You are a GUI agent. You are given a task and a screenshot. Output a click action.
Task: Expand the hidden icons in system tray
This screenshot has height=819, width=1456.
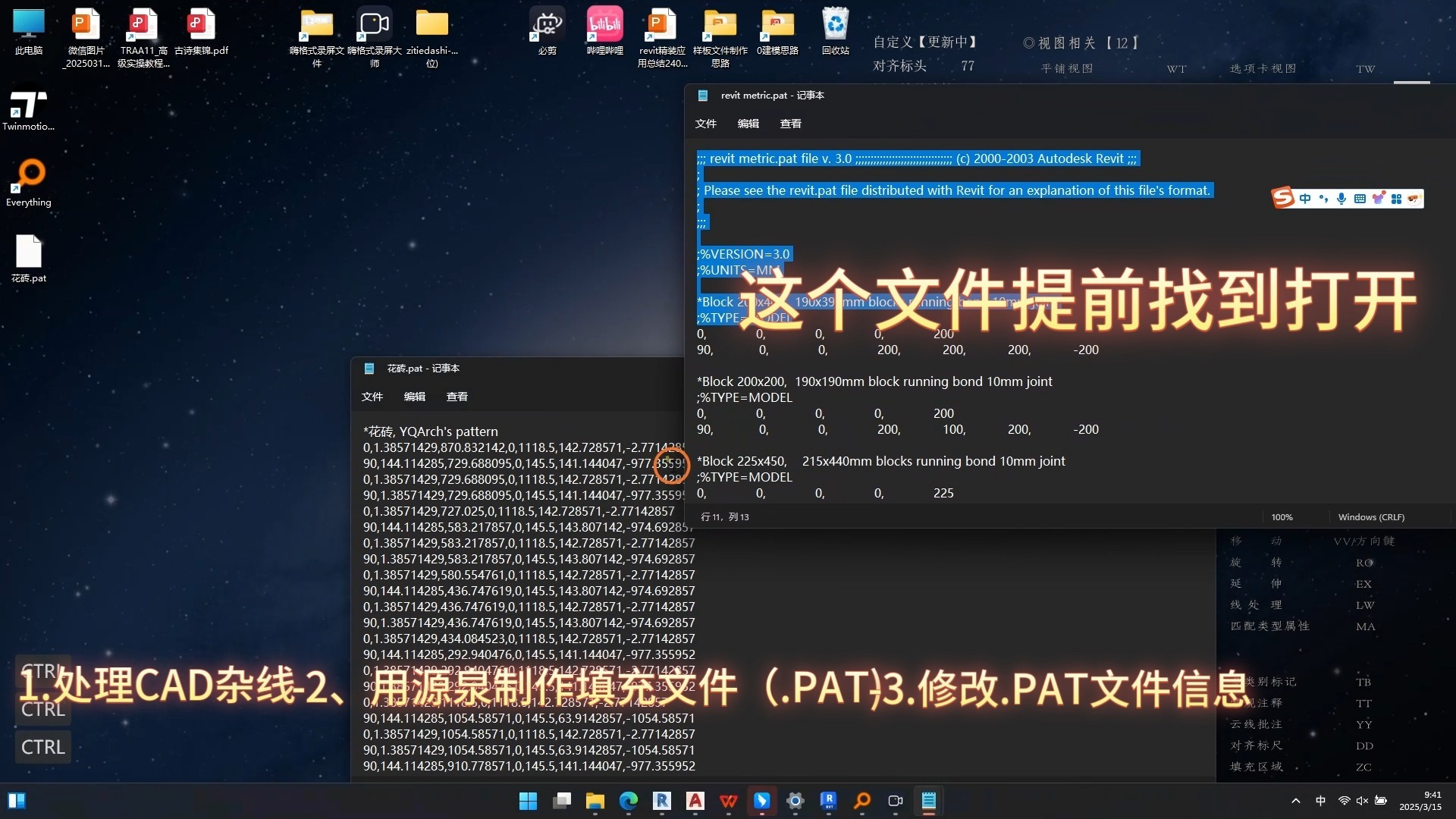[x=1296, y=801]
